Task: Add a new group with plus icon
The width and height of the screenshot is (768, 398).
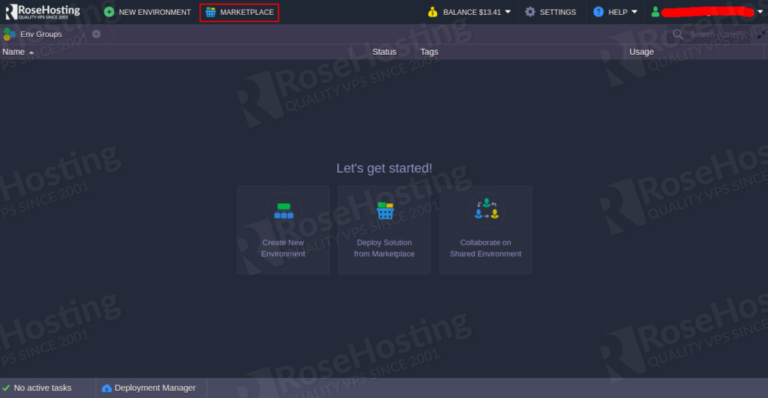Action: (x=96, y=34)
